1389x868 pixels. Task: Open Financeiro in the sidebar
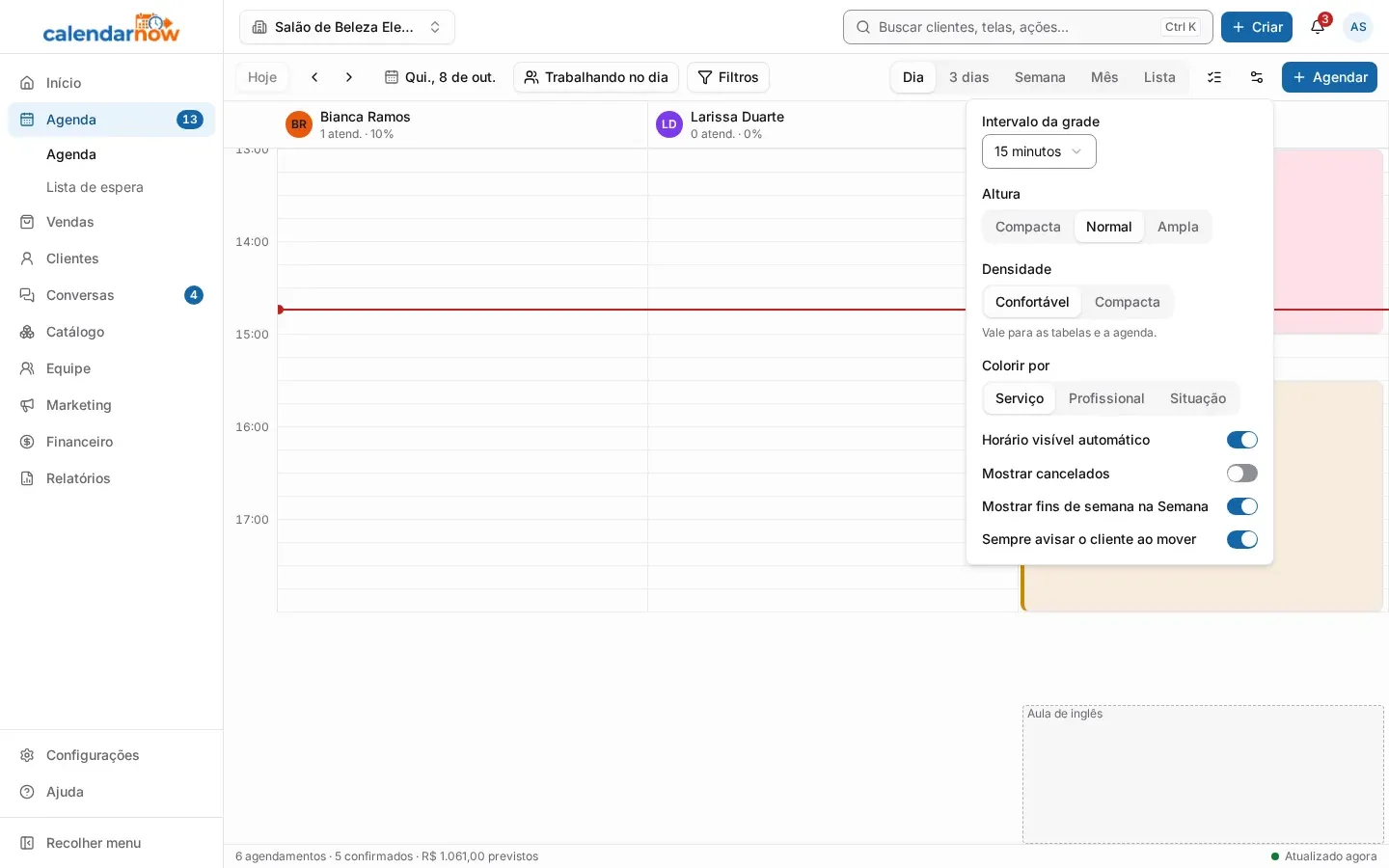click(112, 442)
